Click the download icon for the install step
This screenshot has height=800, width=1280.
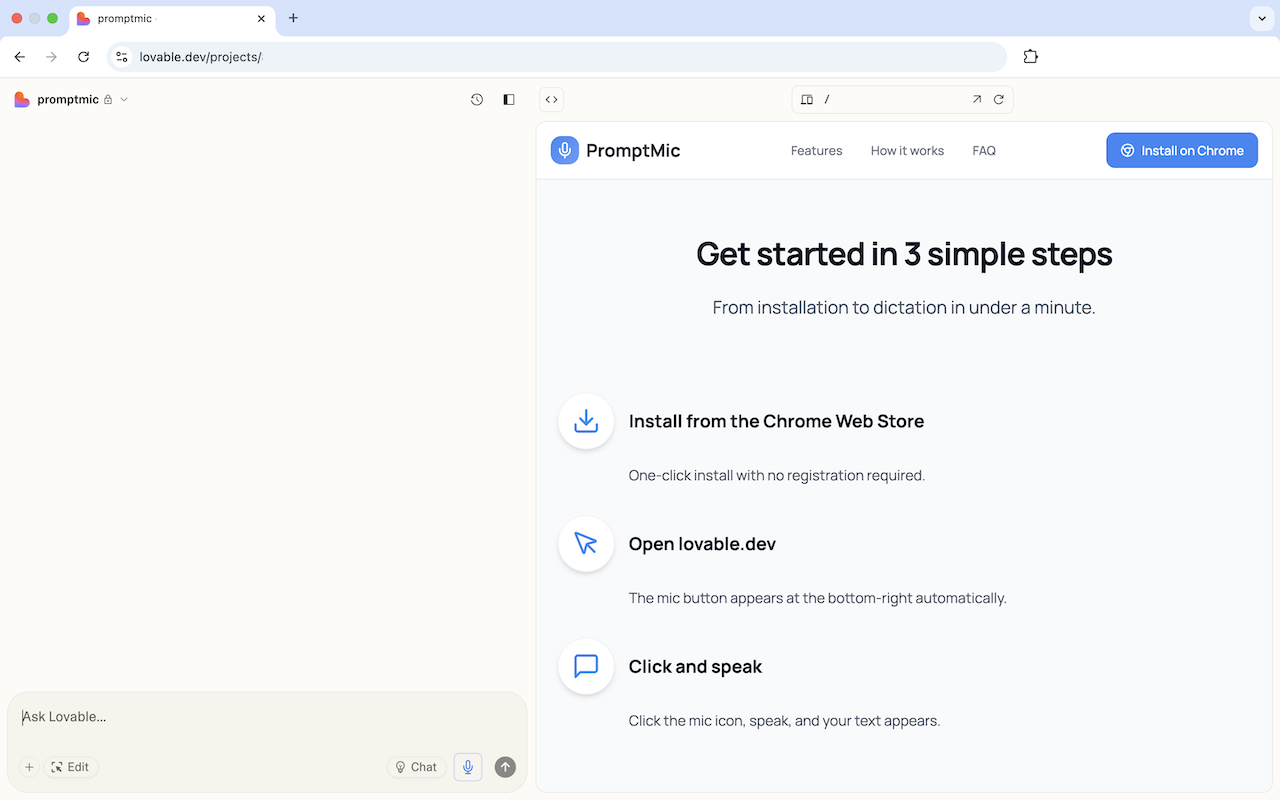coord(586,421)
